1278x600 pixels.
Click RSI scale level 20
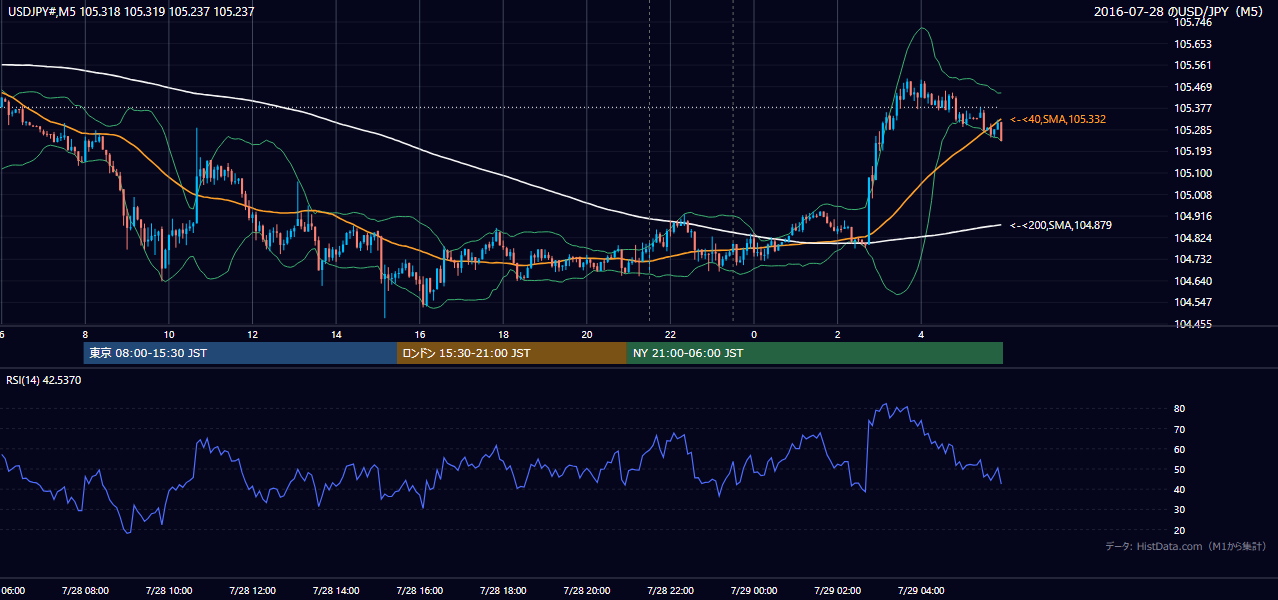click(1180, 530)
